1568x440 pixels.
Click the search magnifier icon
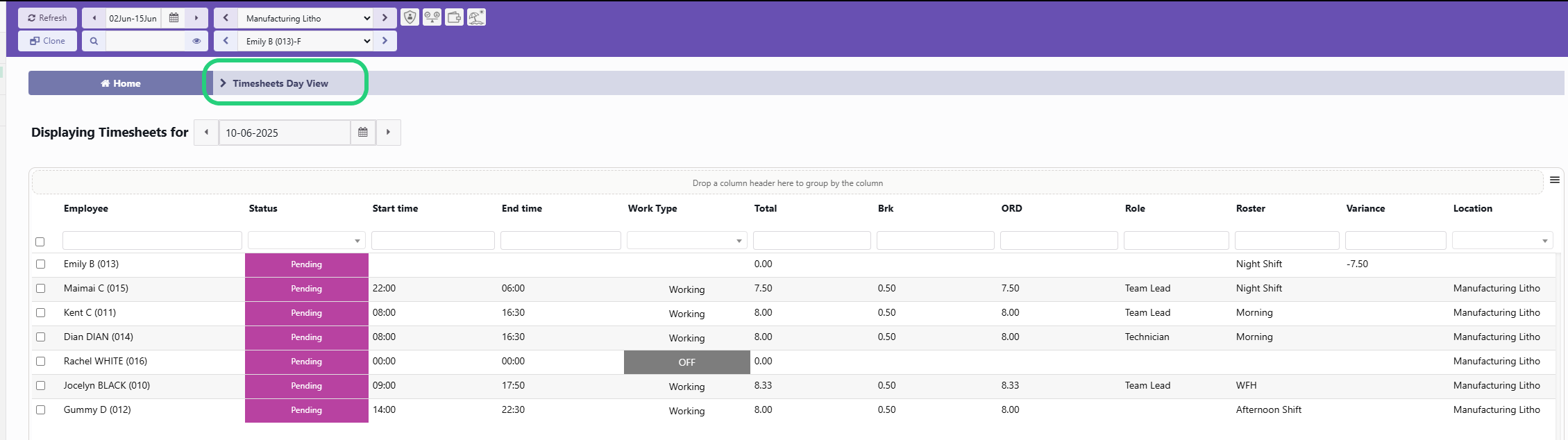tap(94, 41)
